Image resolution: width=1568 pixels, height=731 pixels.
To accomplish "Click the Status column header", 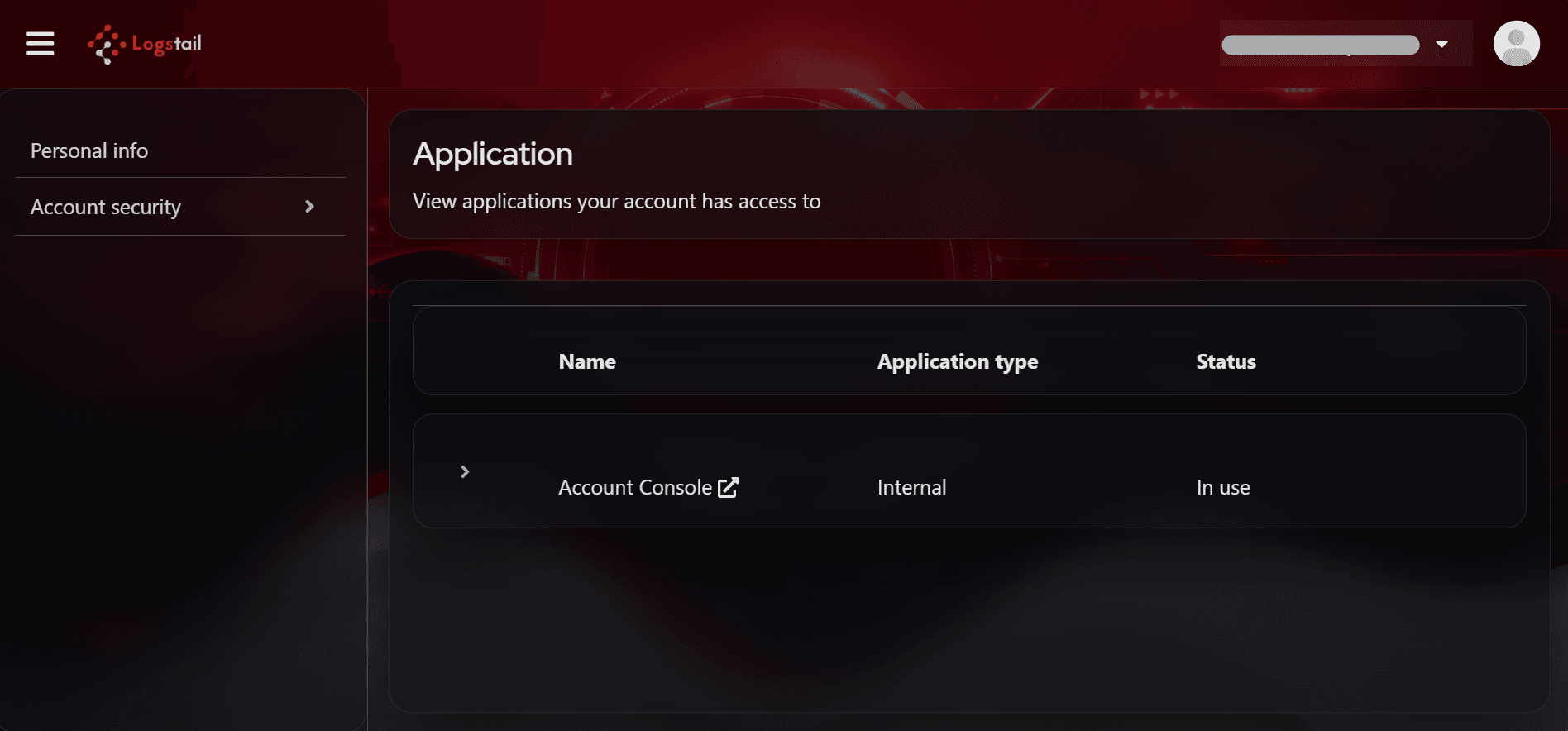I will pyautogui.click(x=1226, y=362).
